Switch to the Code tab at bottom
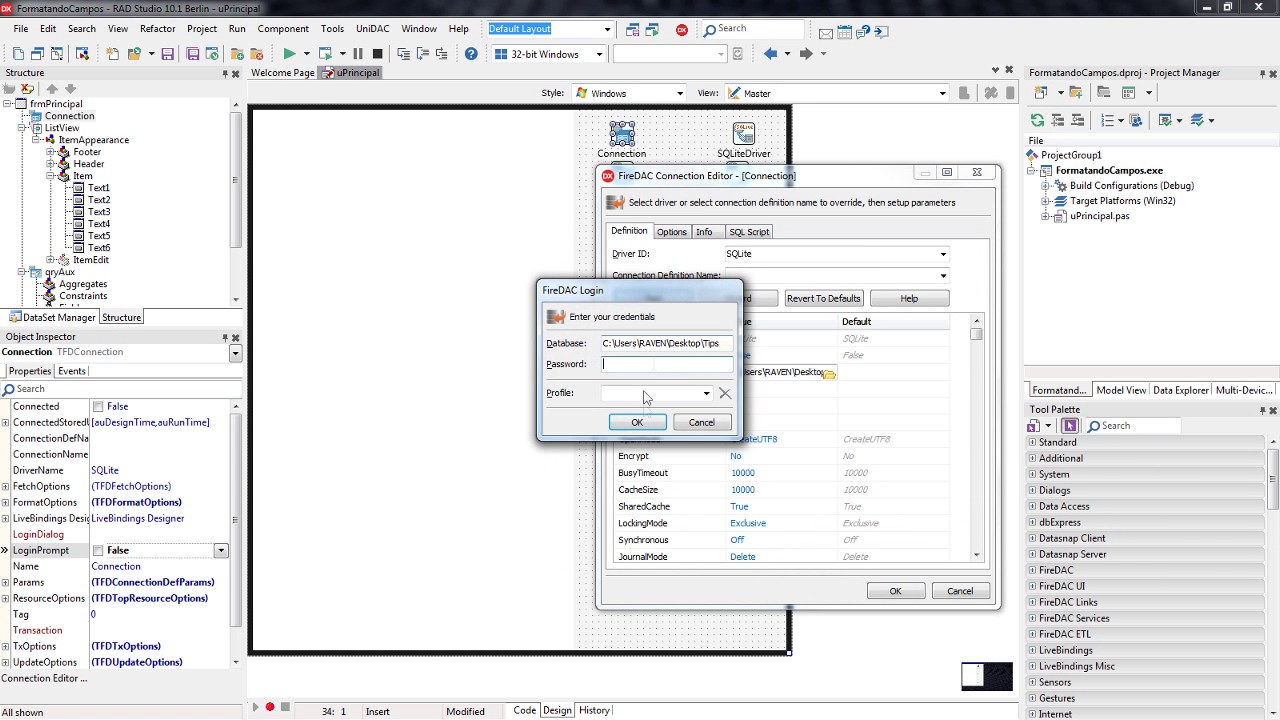 pyautogui.click(x=525, y=711)
